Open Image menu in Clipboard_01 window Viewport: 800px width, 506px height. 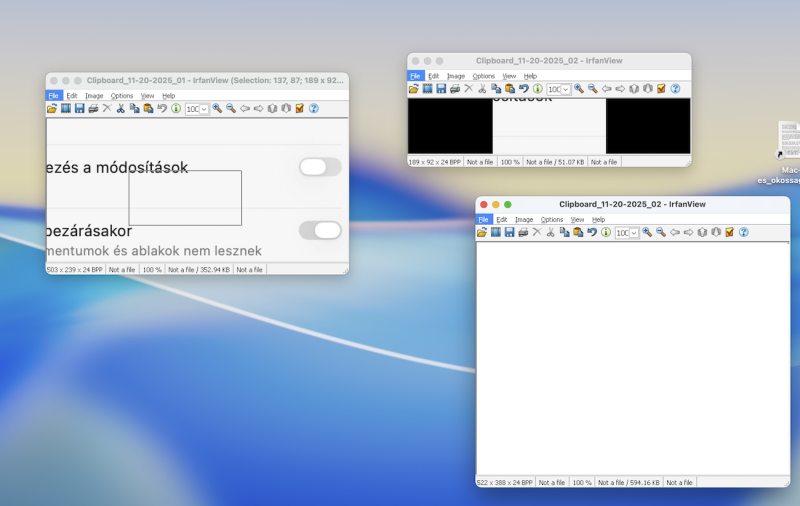pos(94,95)
